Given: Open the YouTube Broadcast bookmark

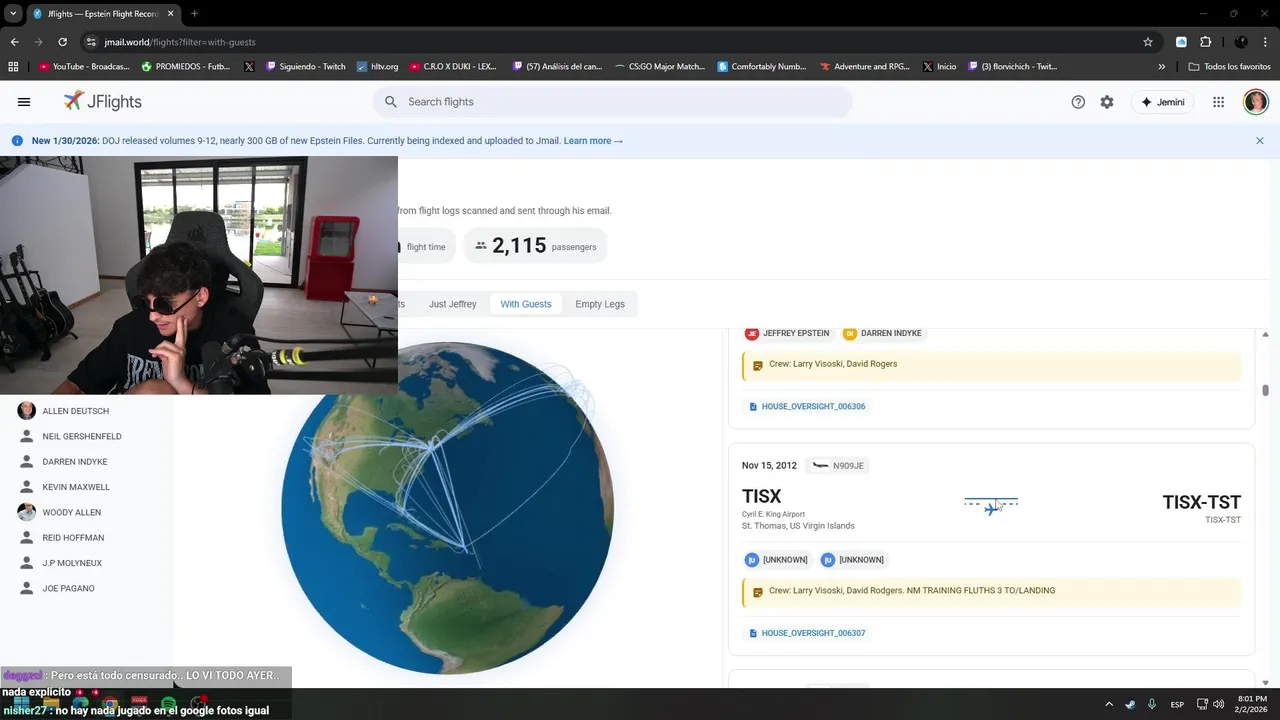Looking at the screenshot, I should click(x=84, y=67).
